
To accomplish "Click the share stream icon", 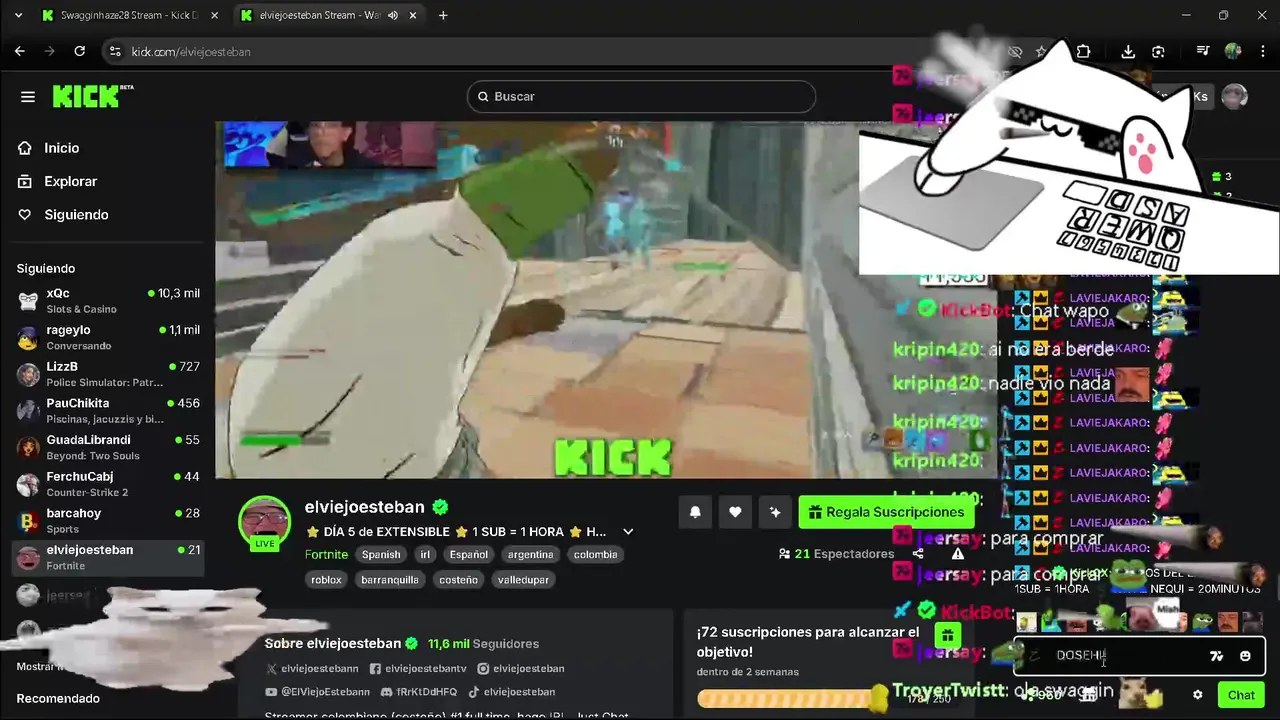I will 918,554.
